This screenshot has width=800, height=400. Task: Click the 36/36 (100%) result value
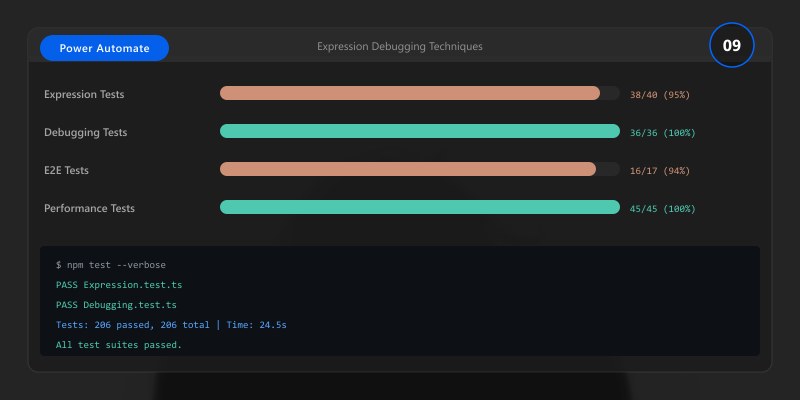(662, 133)
